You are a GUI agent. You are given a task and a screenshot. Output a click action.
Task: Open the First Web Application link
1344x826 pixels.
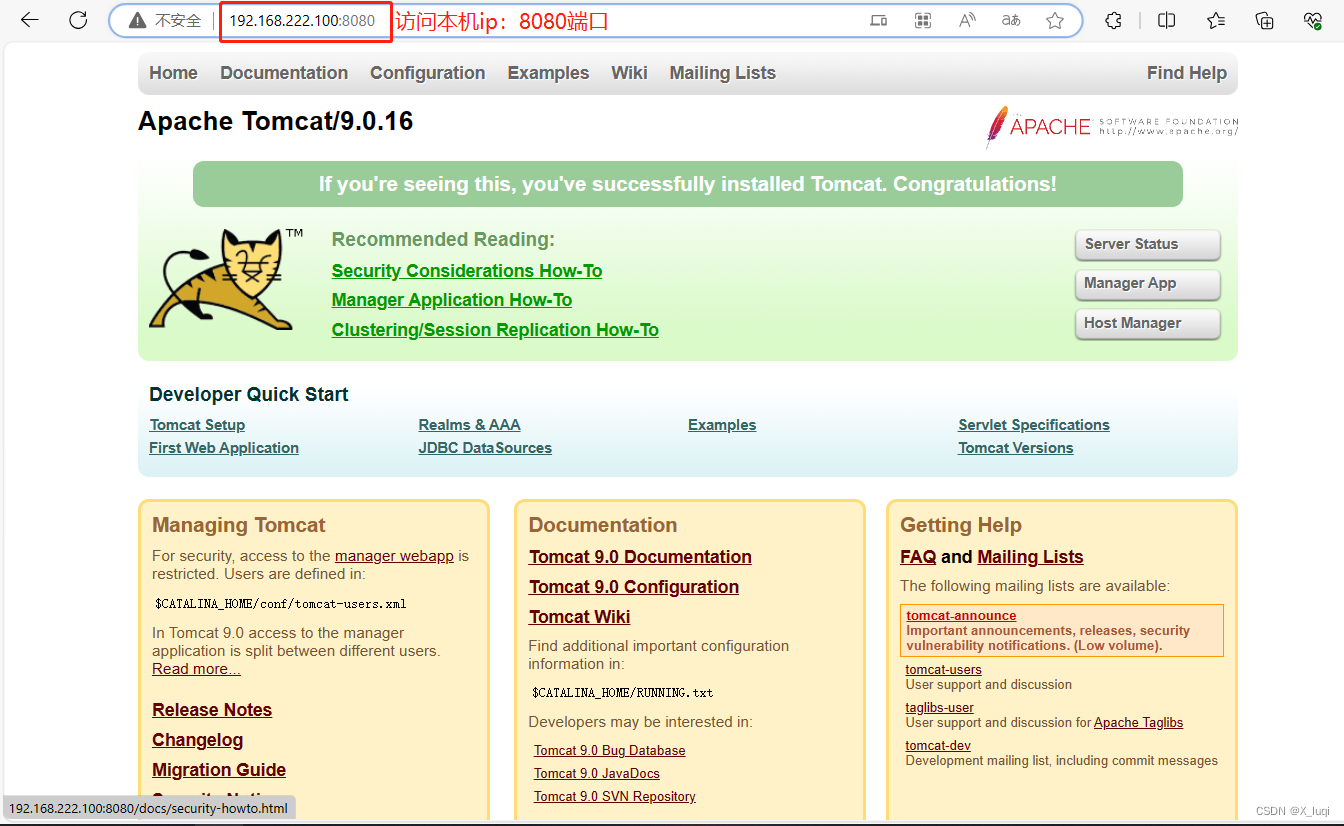(x=224, y=448)
